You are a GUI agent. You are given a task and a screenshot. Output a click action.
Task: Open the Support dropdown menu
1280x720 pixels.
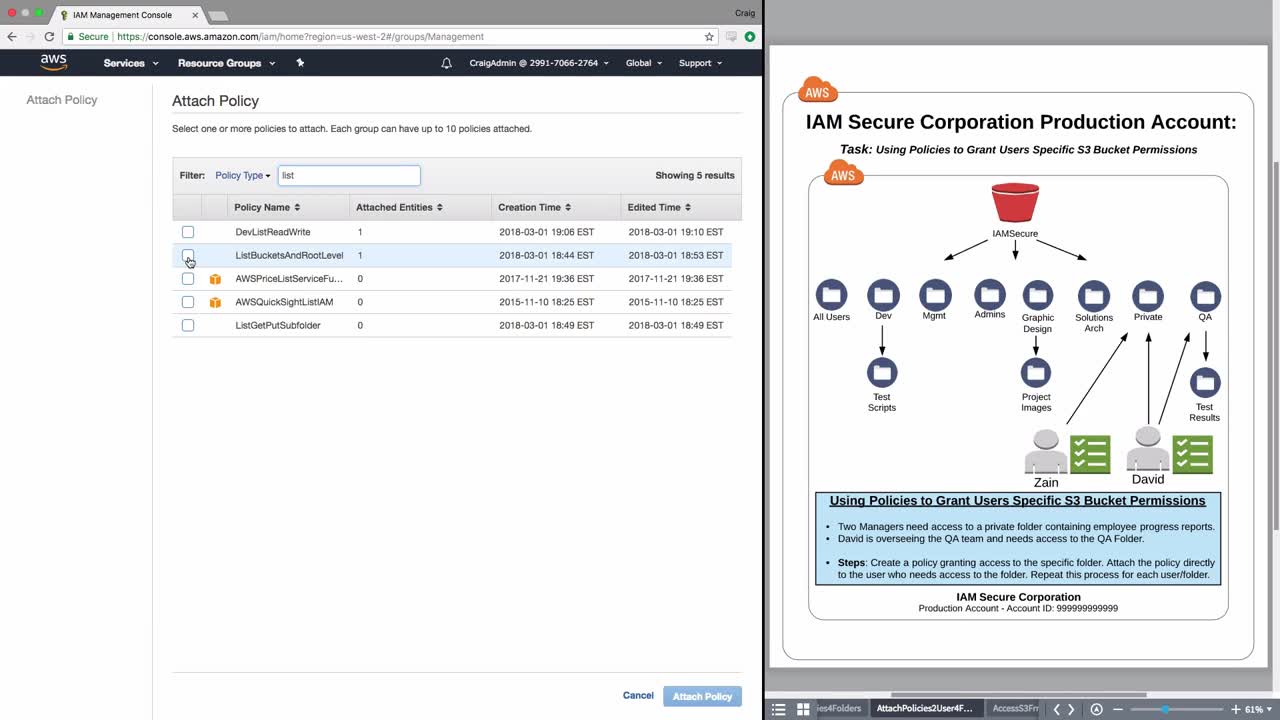(700, 63)
